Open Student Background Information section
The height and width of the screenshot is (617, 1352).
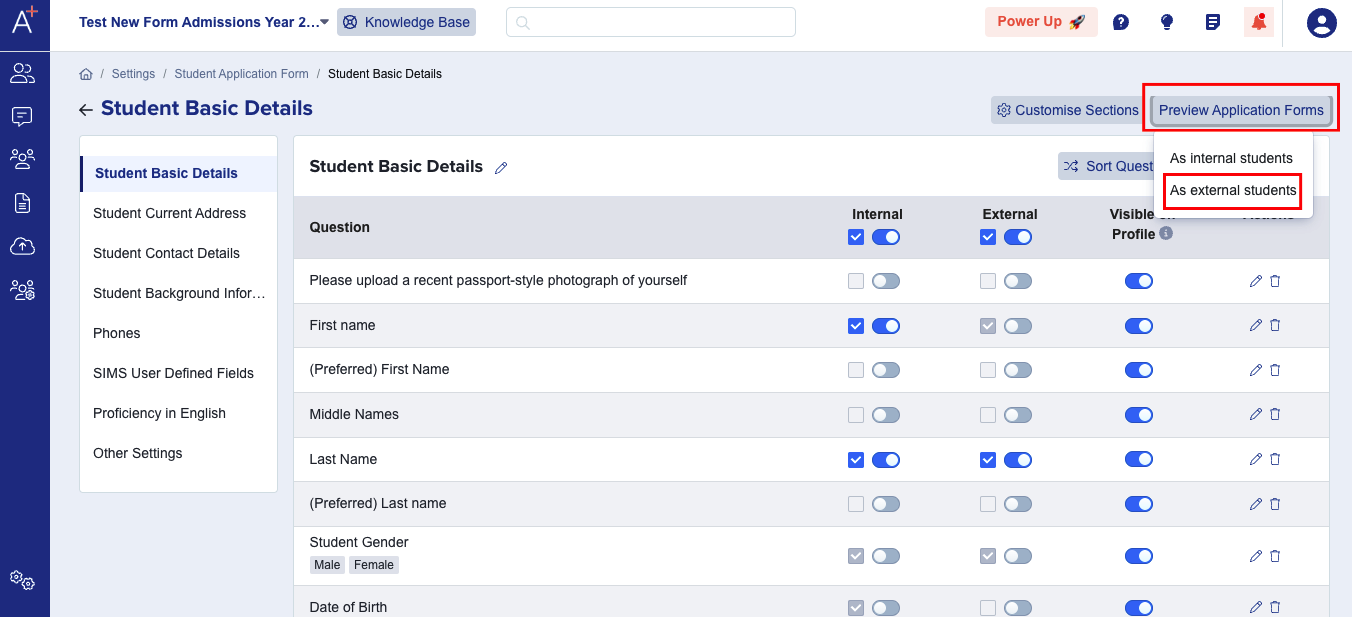pos(179,293)
